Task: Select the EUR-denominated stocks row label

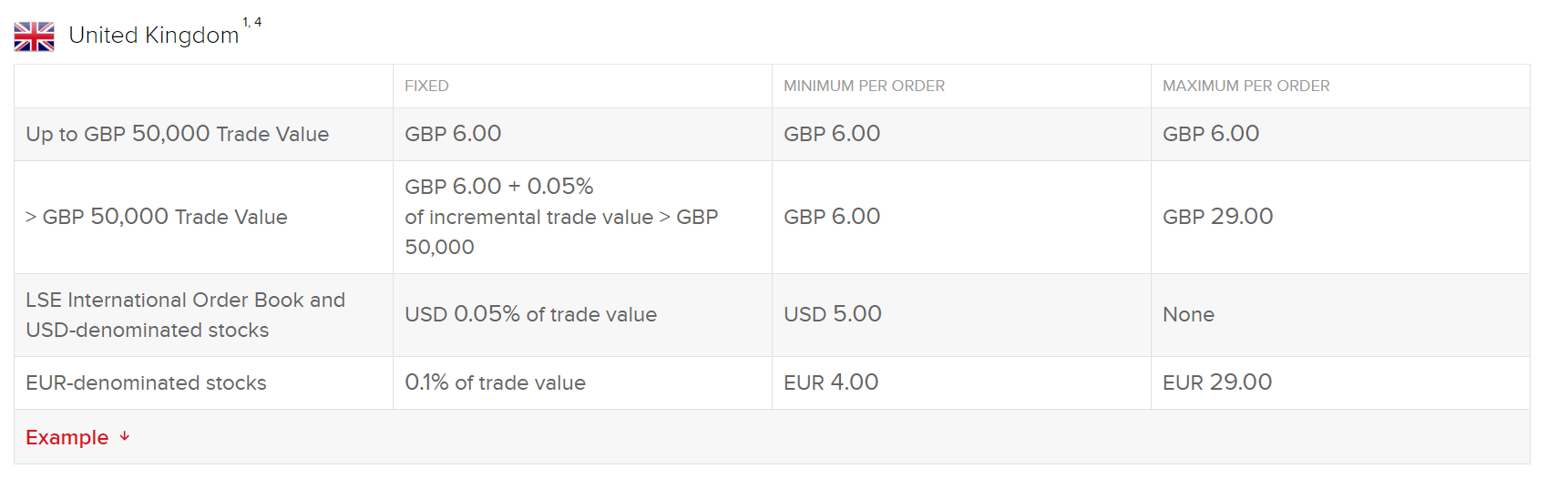Action: coord(146,382)
